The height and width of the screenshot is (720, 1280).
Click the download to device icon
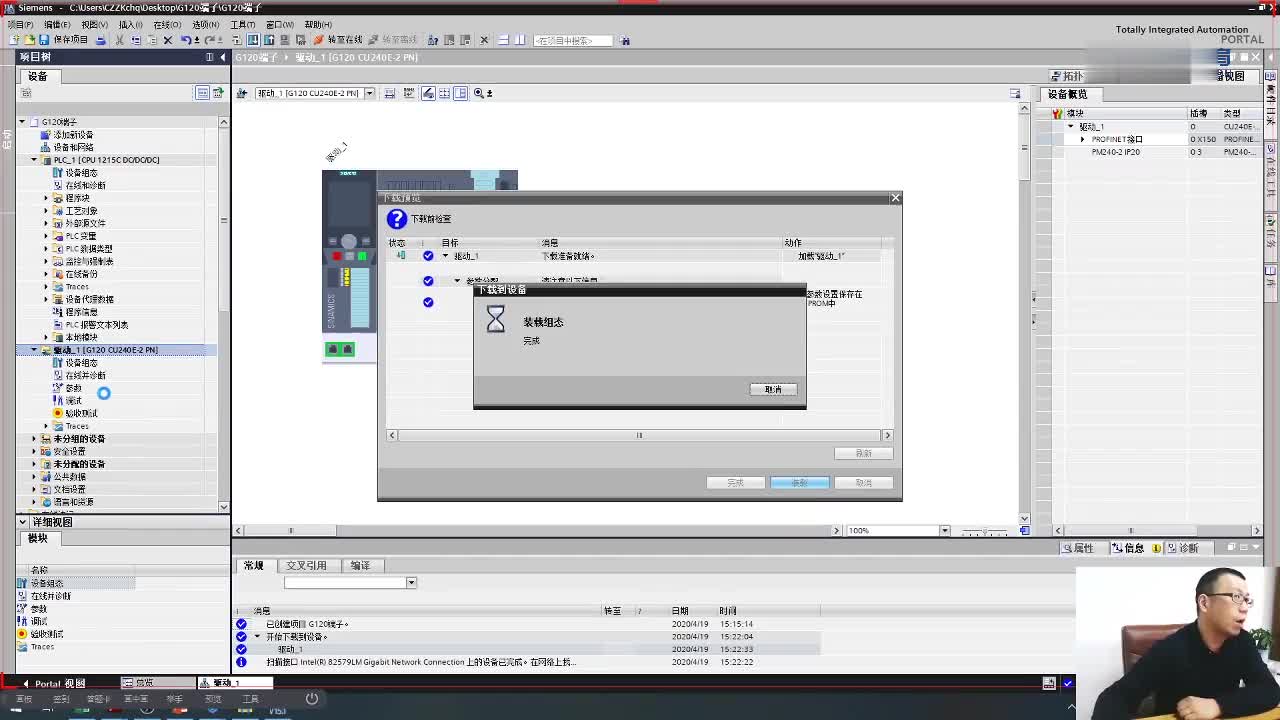(253, 40)
